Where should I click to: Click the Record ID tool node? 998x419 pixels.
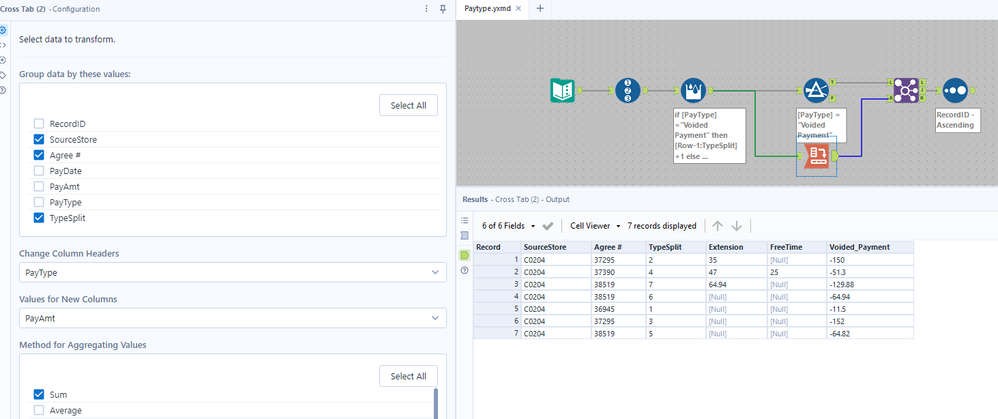pyautogui.click(x=626, y=90)
